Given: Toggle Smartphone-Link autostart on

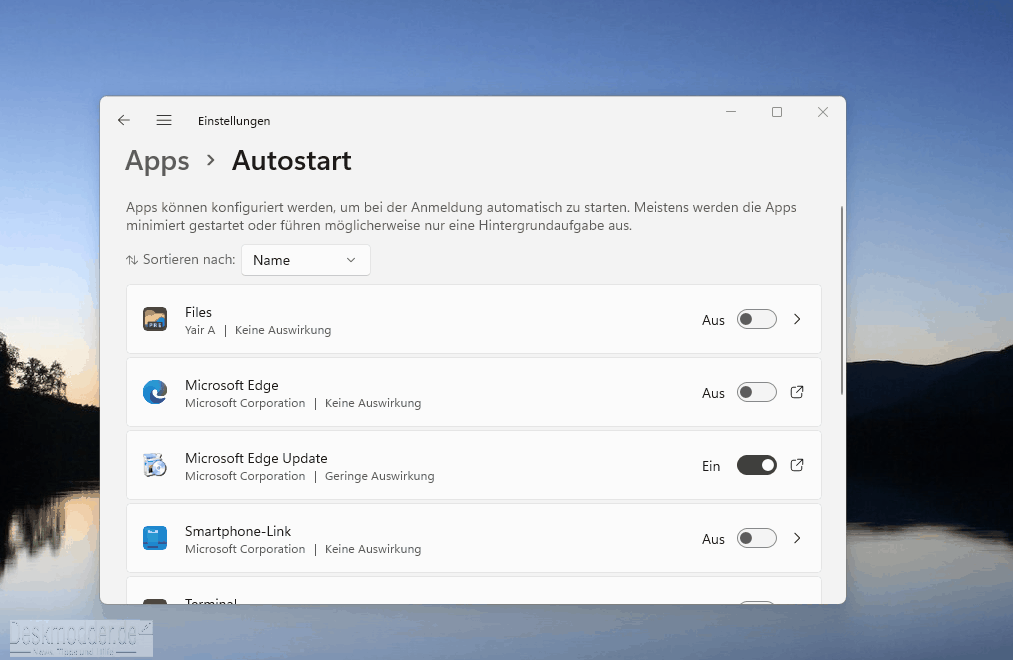Looking at the screenshot, I should tap(757, 538).
